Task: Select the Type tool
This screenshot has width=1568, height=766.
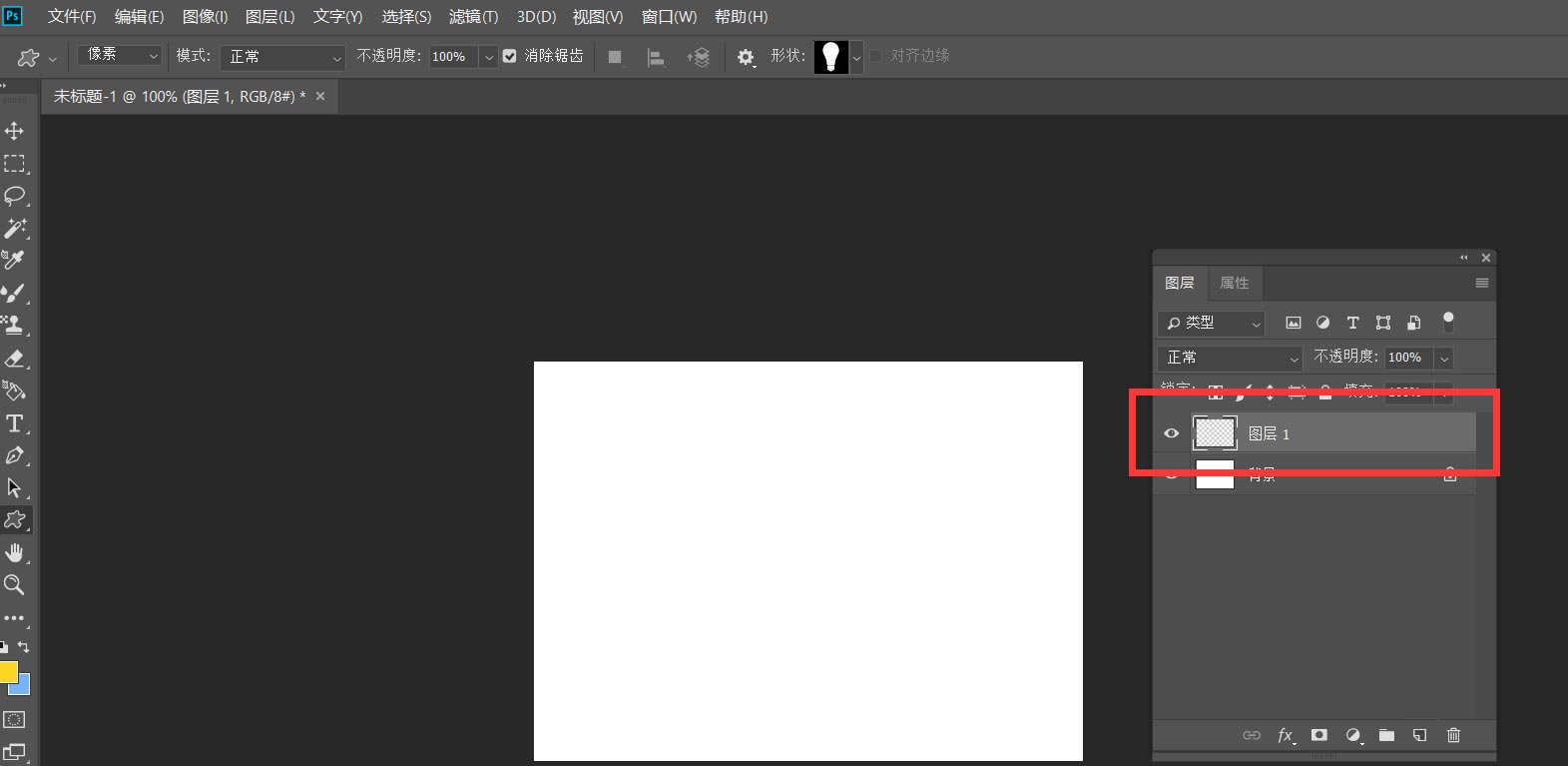Action: coord(14,422)
